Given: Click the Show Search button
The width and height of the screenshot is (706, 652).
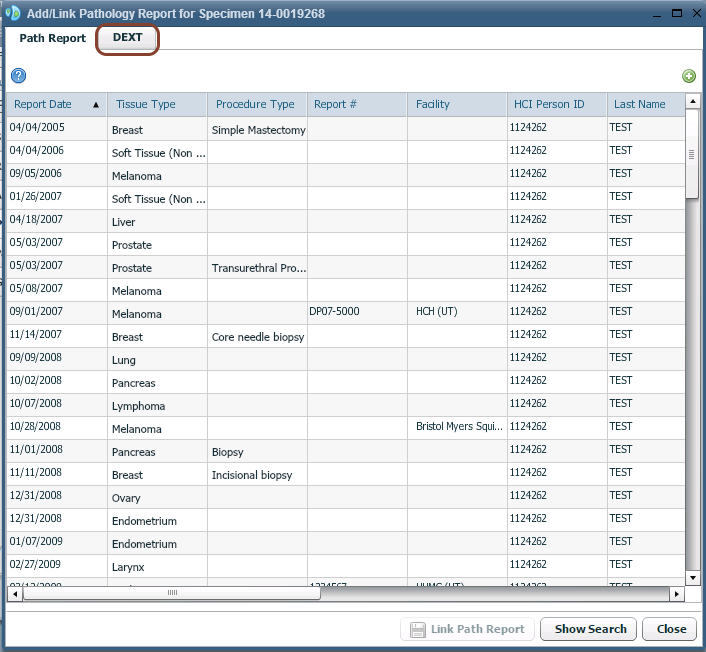Looking at the screenshot, I should coord(588,629).
